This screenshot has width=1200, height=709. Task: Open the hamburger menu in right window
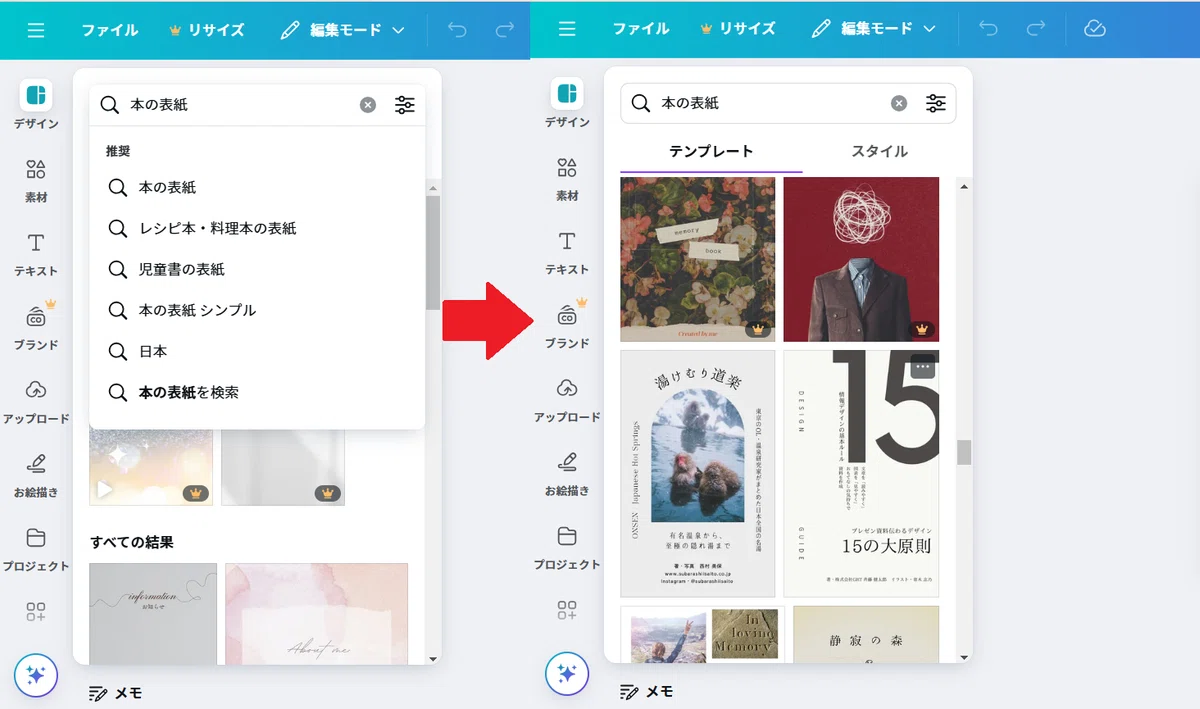click(567, 29)
